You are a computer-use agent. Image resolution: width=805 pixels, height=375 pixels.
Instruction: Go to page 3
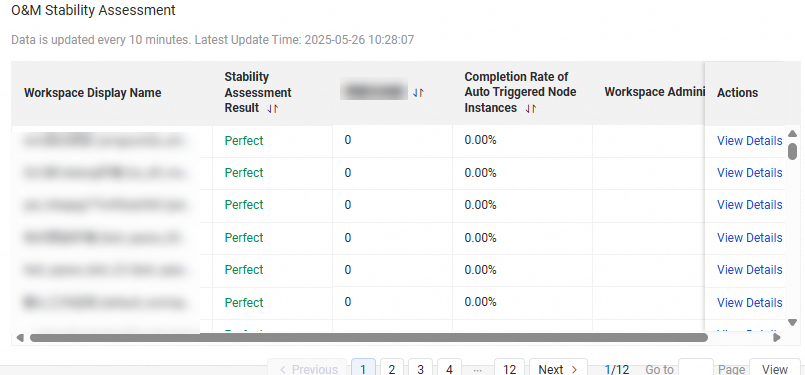tap(420, 368)
